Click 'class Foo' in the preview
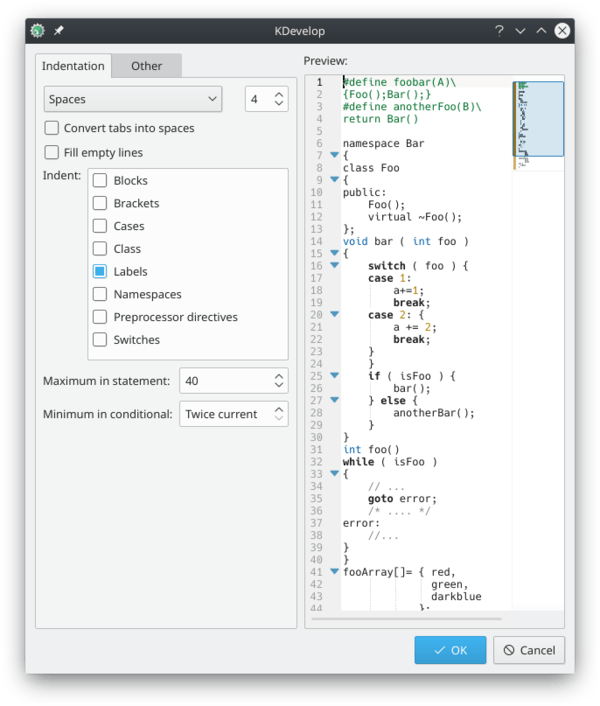 pos(371,168)
